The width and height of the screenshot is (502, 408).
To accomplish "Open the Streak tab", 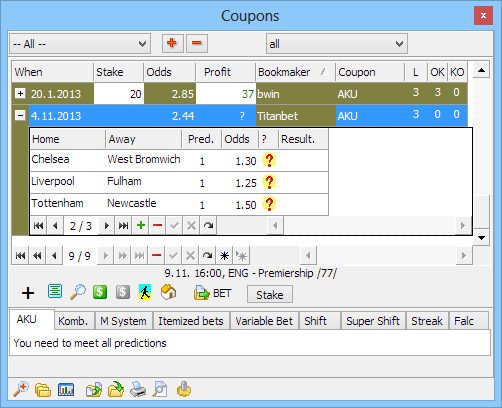I will pos(427,321).
